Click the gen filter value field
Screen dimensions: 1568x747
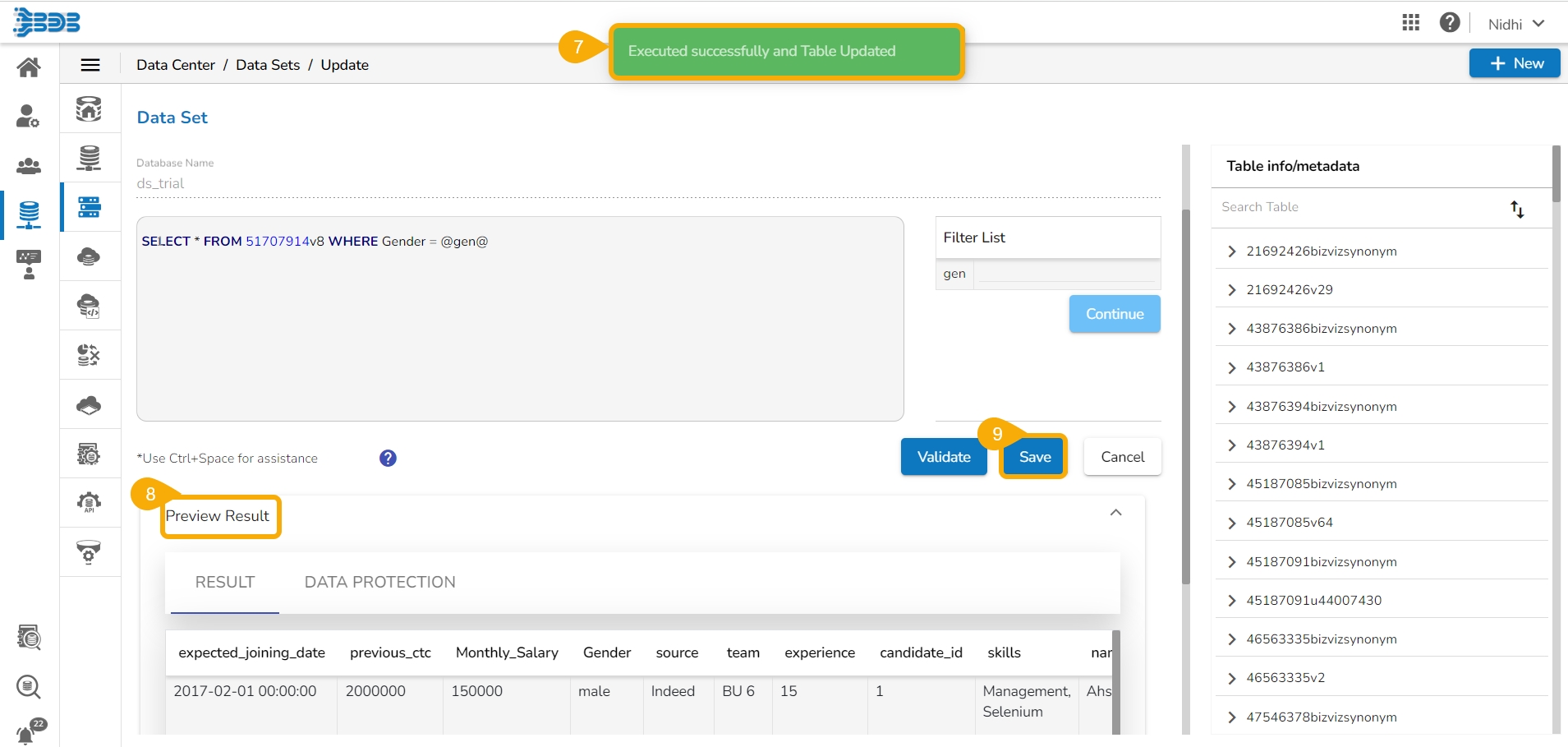coord(1066,274)
